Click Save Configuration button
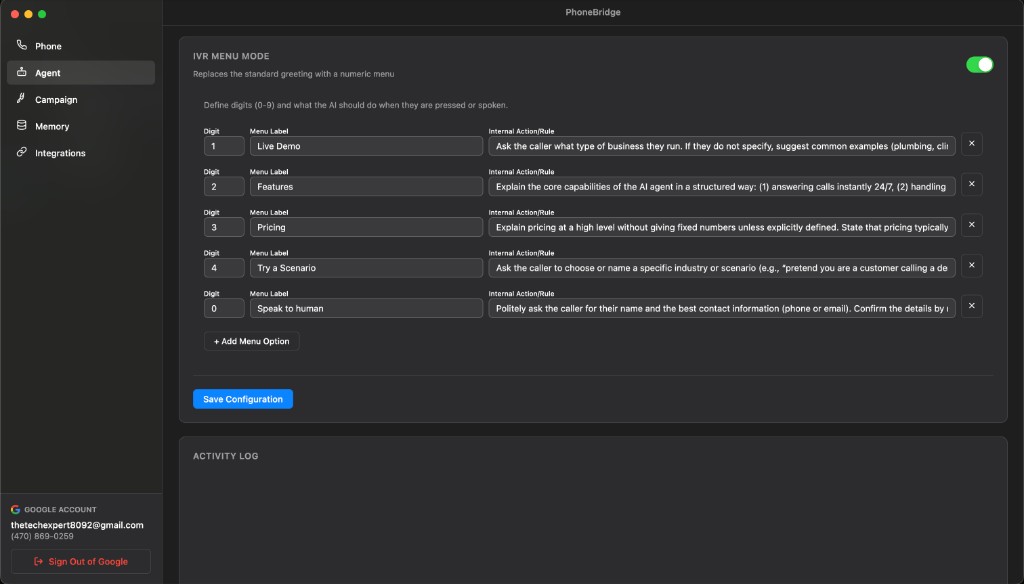Viewport: 1024px width, 584px height. point(243,399)
